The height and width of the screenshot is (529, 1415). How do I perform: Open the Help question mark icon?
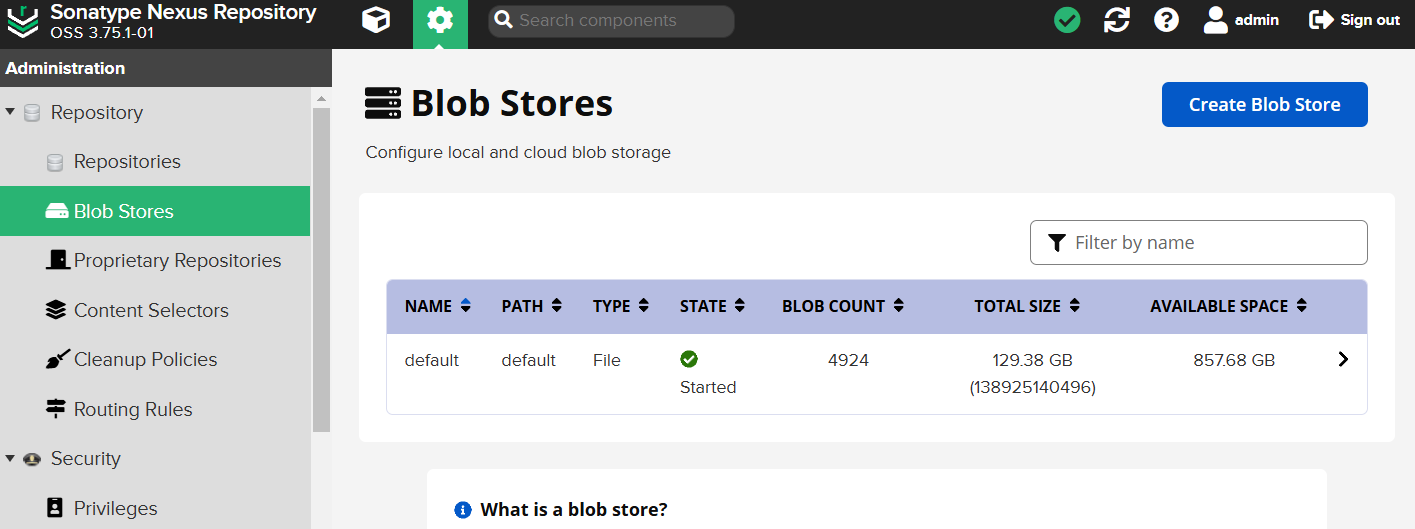tap(1166, 20)
